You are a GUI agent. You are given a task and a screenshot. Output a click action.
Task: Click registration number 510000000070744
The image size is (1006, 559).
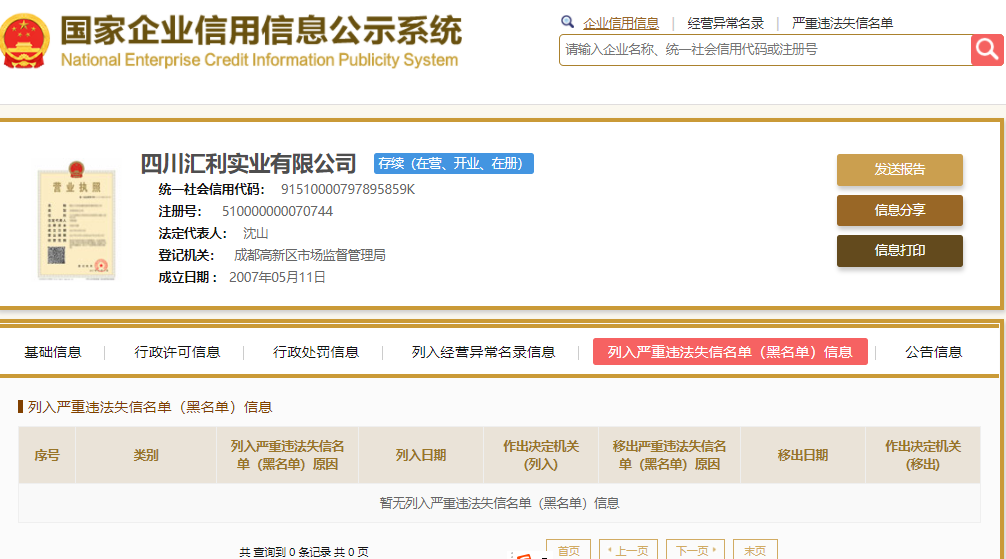pyautogui.click(x=277, y=211)
